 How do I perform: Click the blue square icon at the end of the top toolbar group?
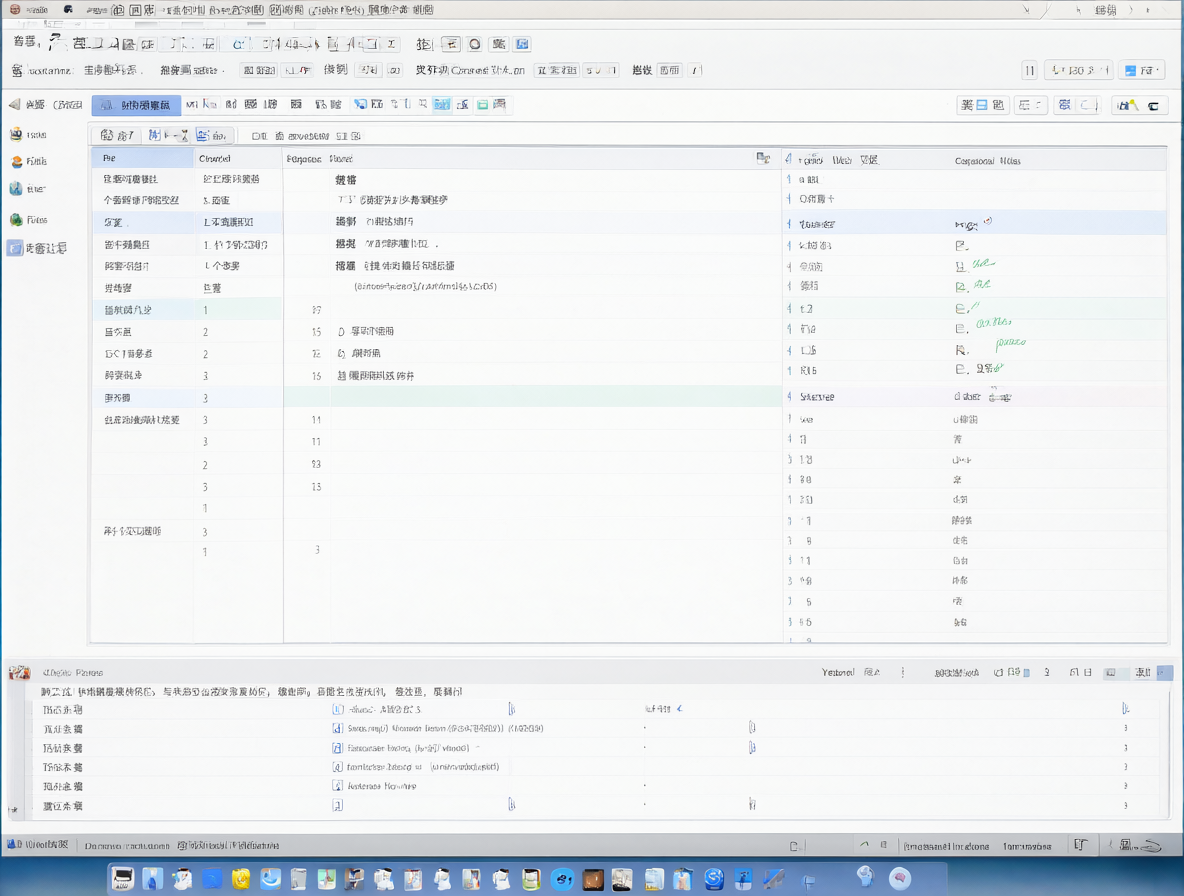(x=523, y=45)
